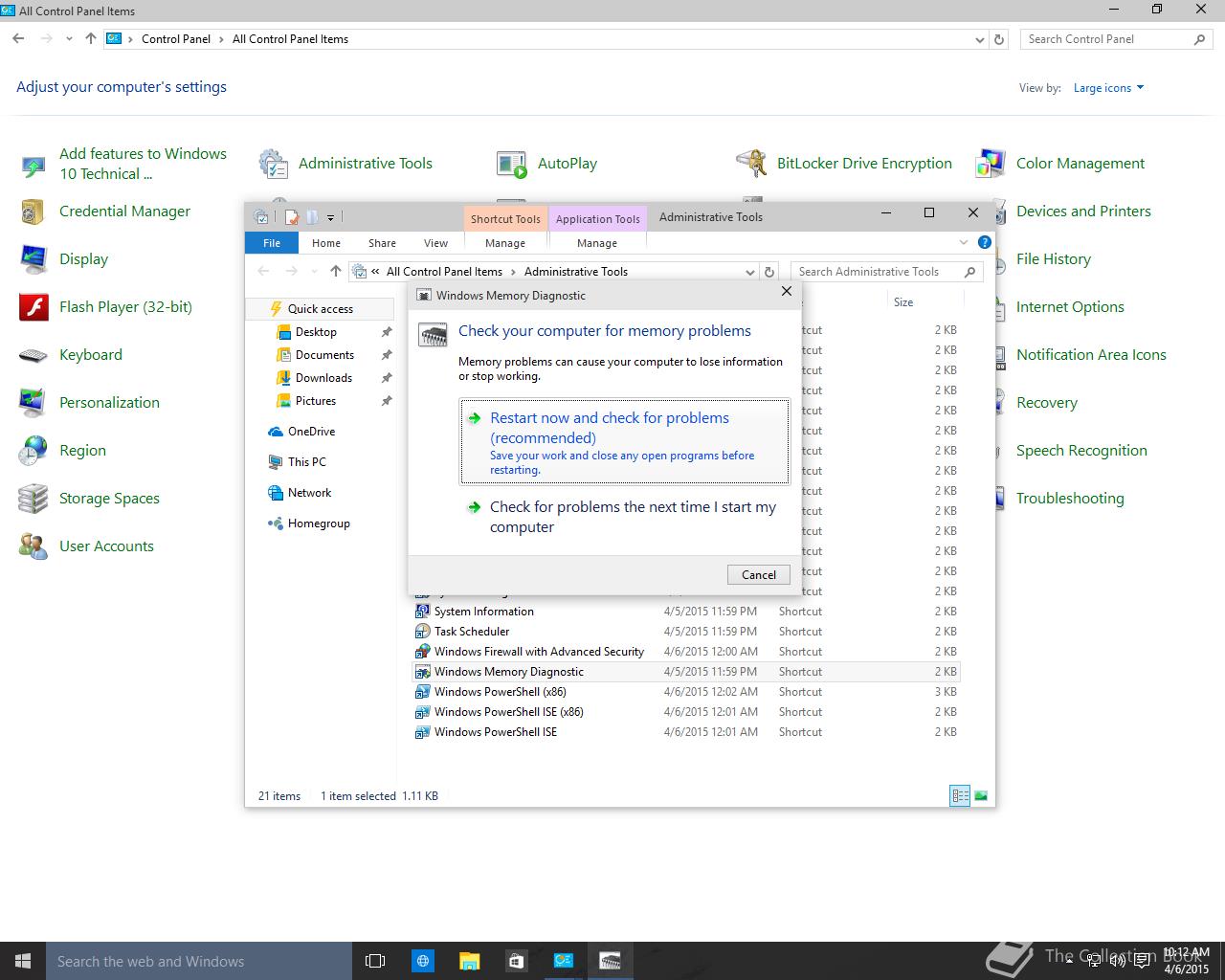
Task: Click the Search Control Panel field
Action: point(1116,39)
